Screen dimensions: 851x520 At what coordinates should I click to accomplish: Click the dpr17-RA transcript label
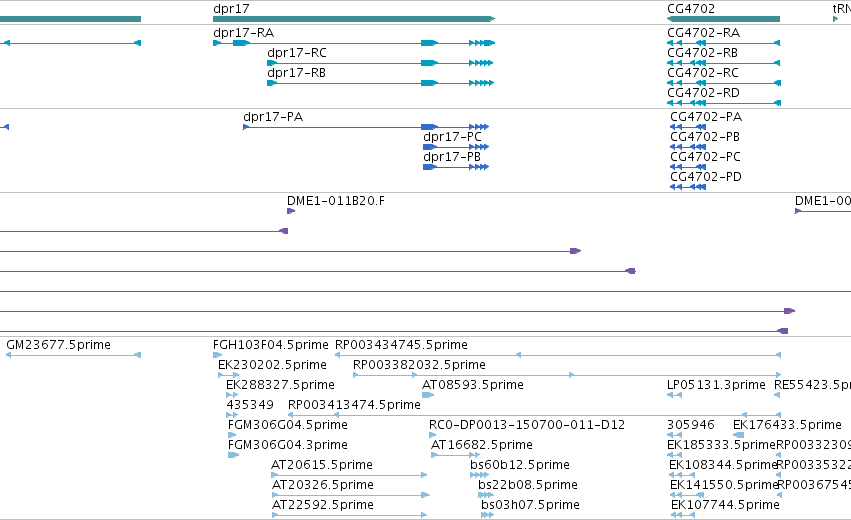(244, 33)
